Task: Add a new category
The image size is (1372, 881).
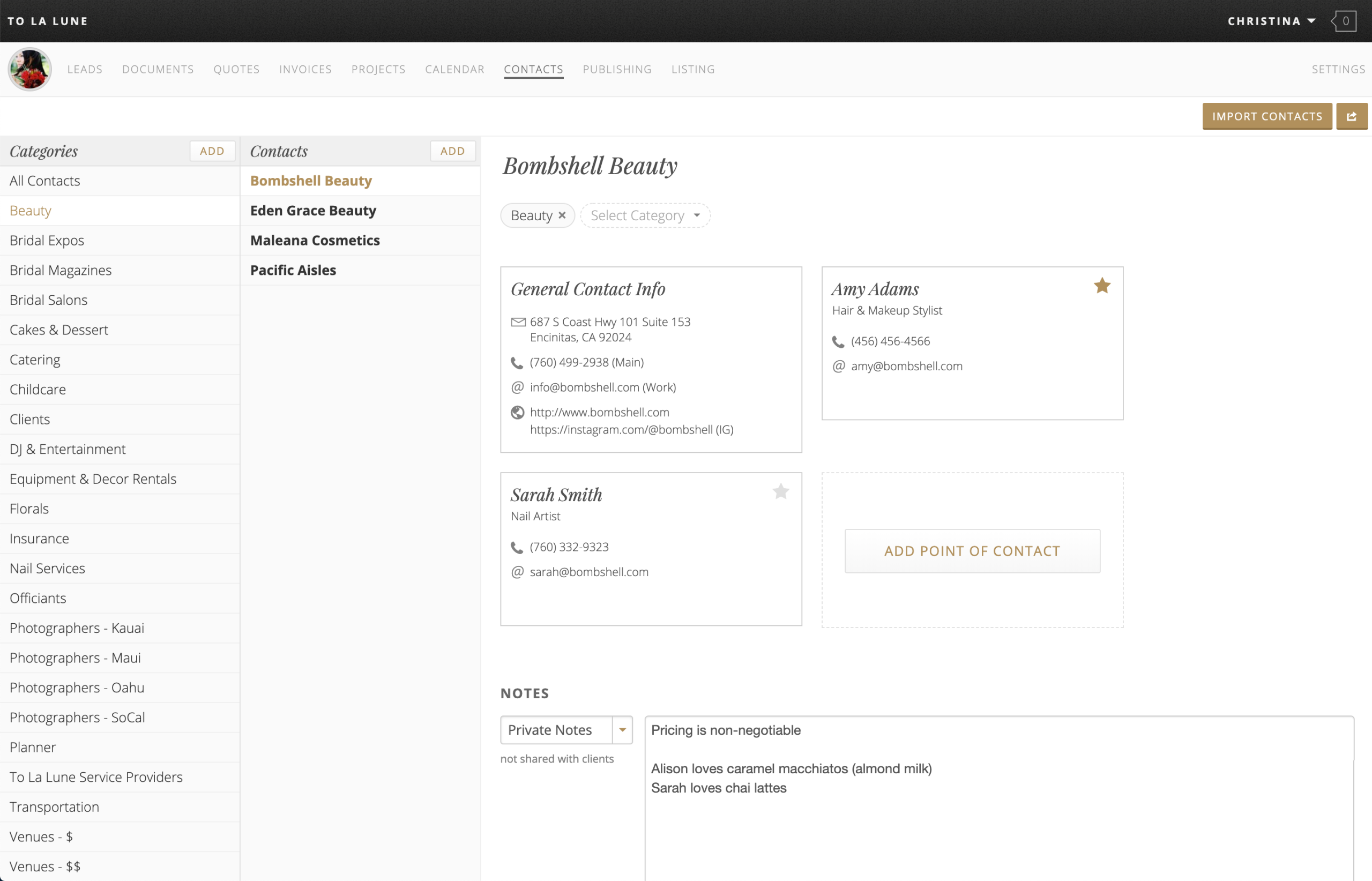Action: [212, 151]
